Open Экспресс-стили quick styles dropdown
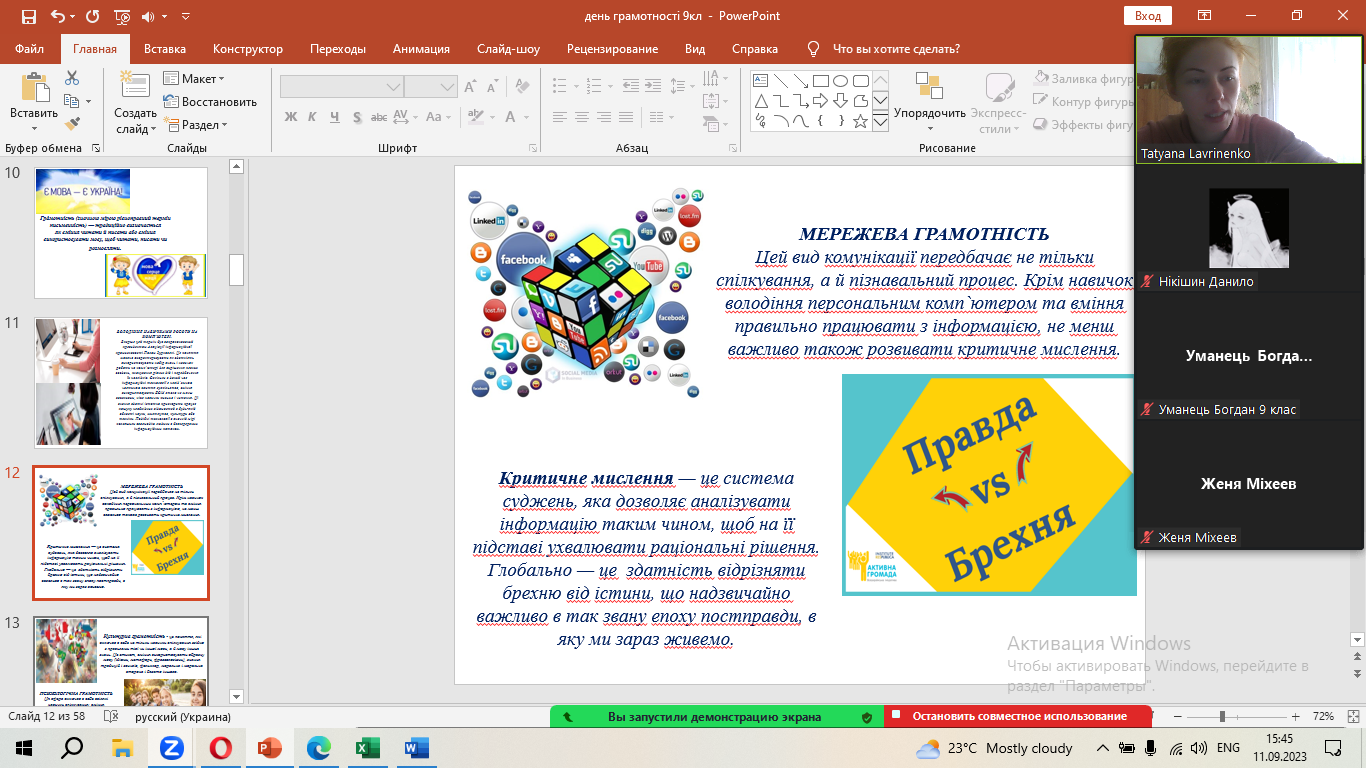The height and width of the screenshot is (768, 1366). coord(997,103)
